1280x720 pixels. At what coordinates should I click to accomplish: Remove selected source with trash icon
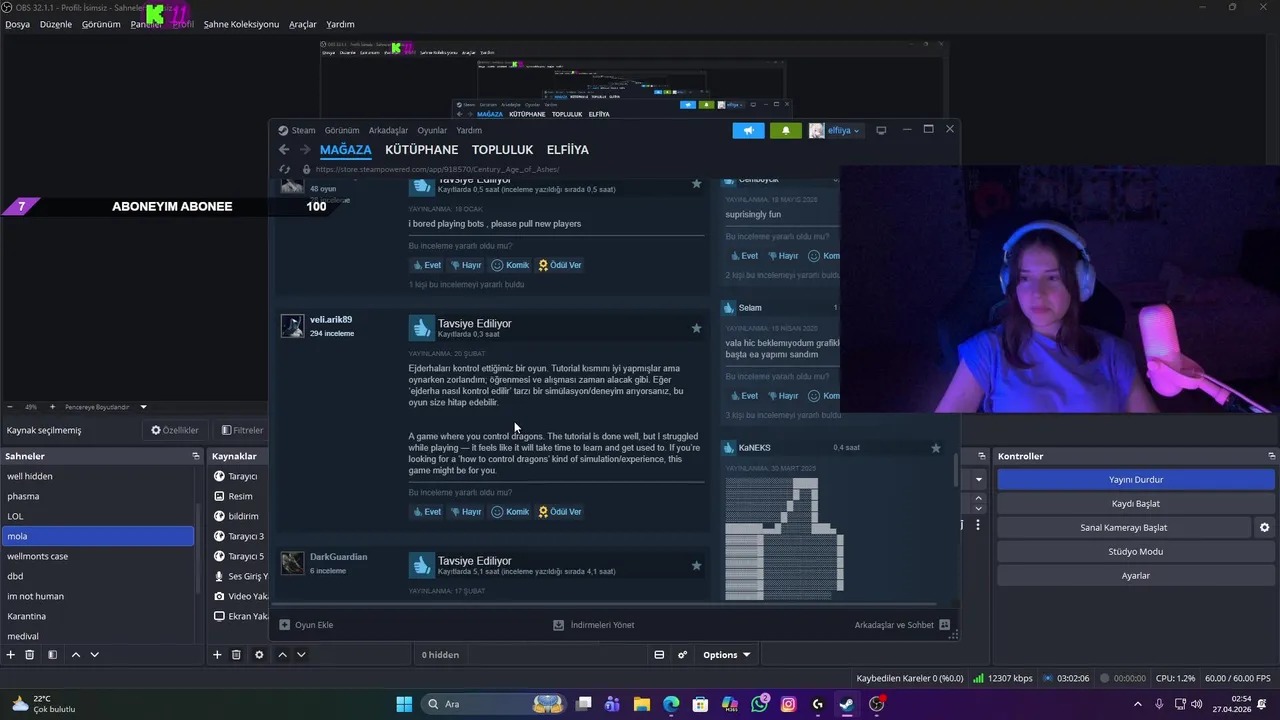click(236, 655)
